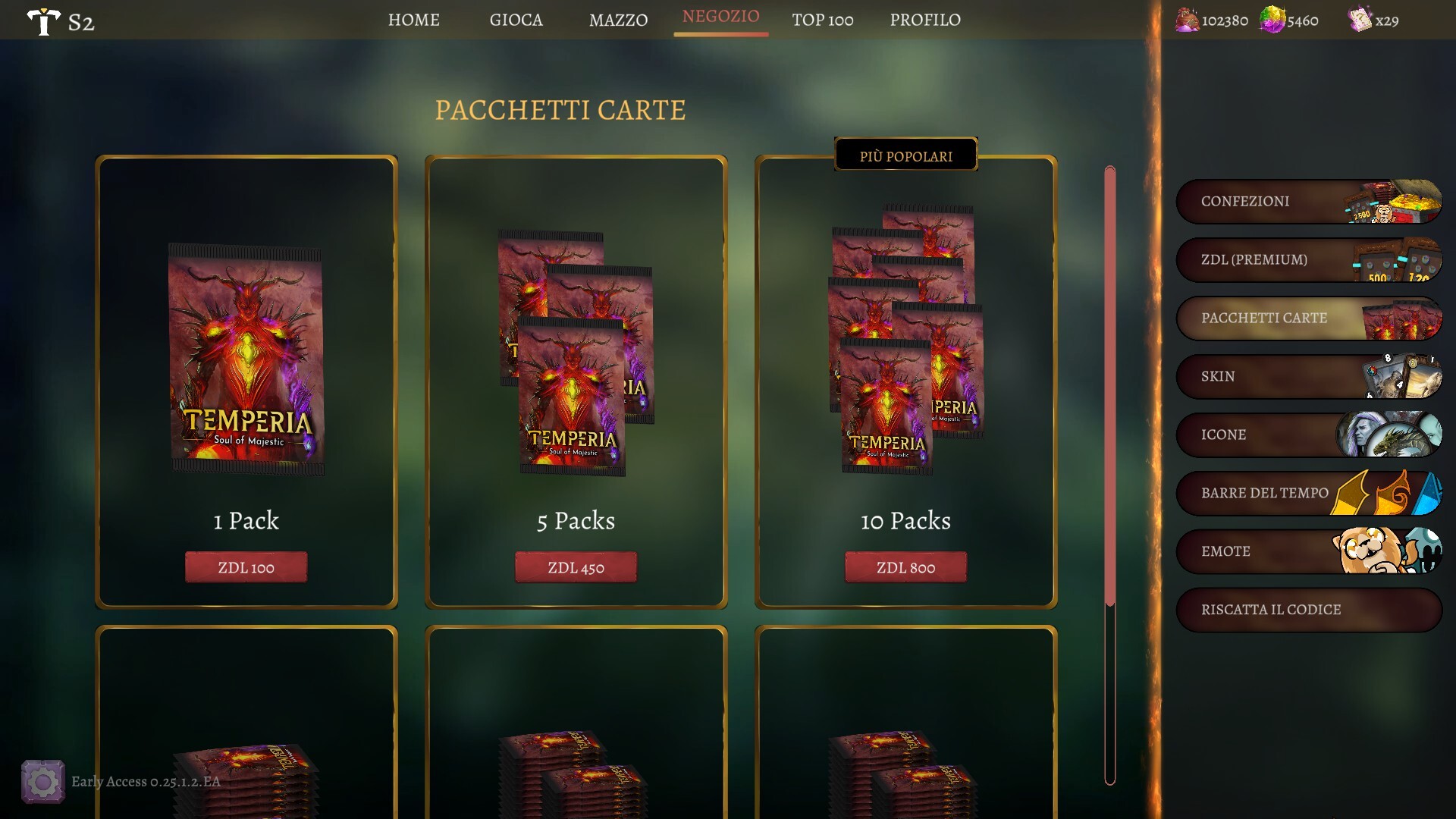
Task: Click the ZDL gem currency icon
Action: point(1272,20)
